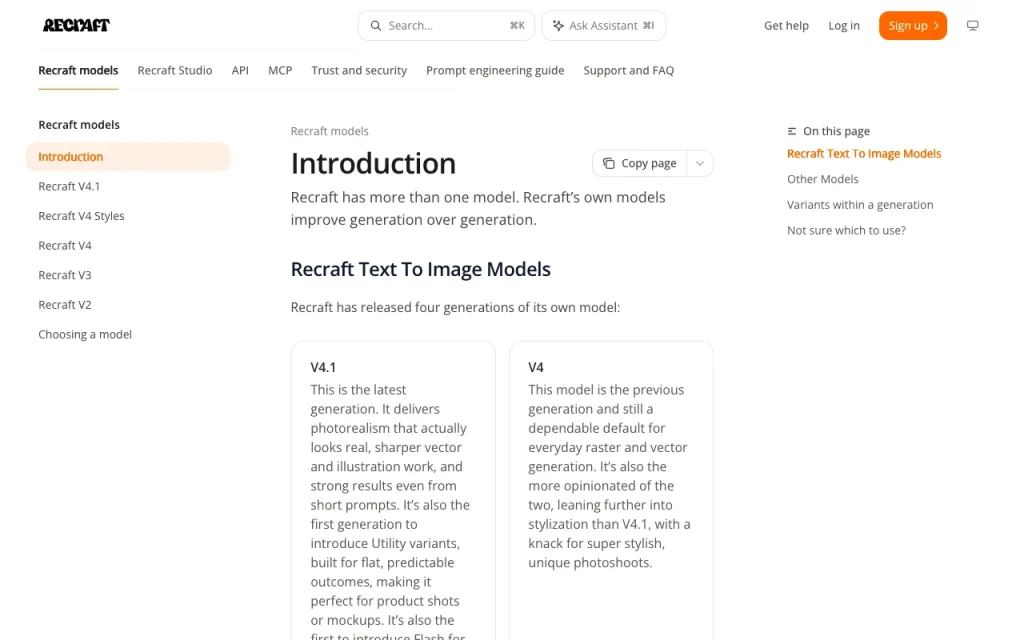The width and height of the screenshot is (1024, 640).
Task: Focus the Search input field
Action: 446,25
